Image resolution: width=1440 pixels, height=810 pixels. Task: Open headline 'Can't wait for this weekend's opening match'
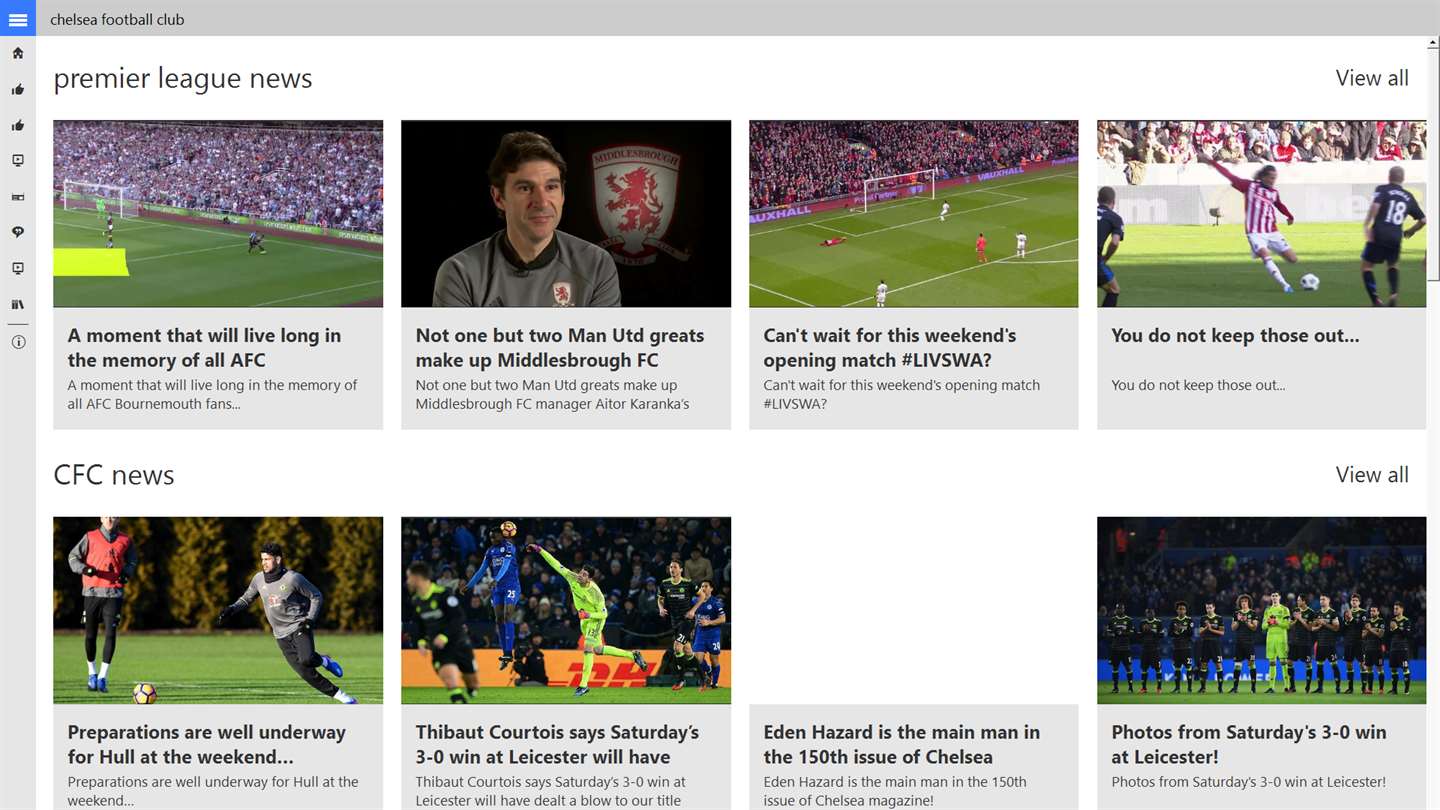click(890, 348)
